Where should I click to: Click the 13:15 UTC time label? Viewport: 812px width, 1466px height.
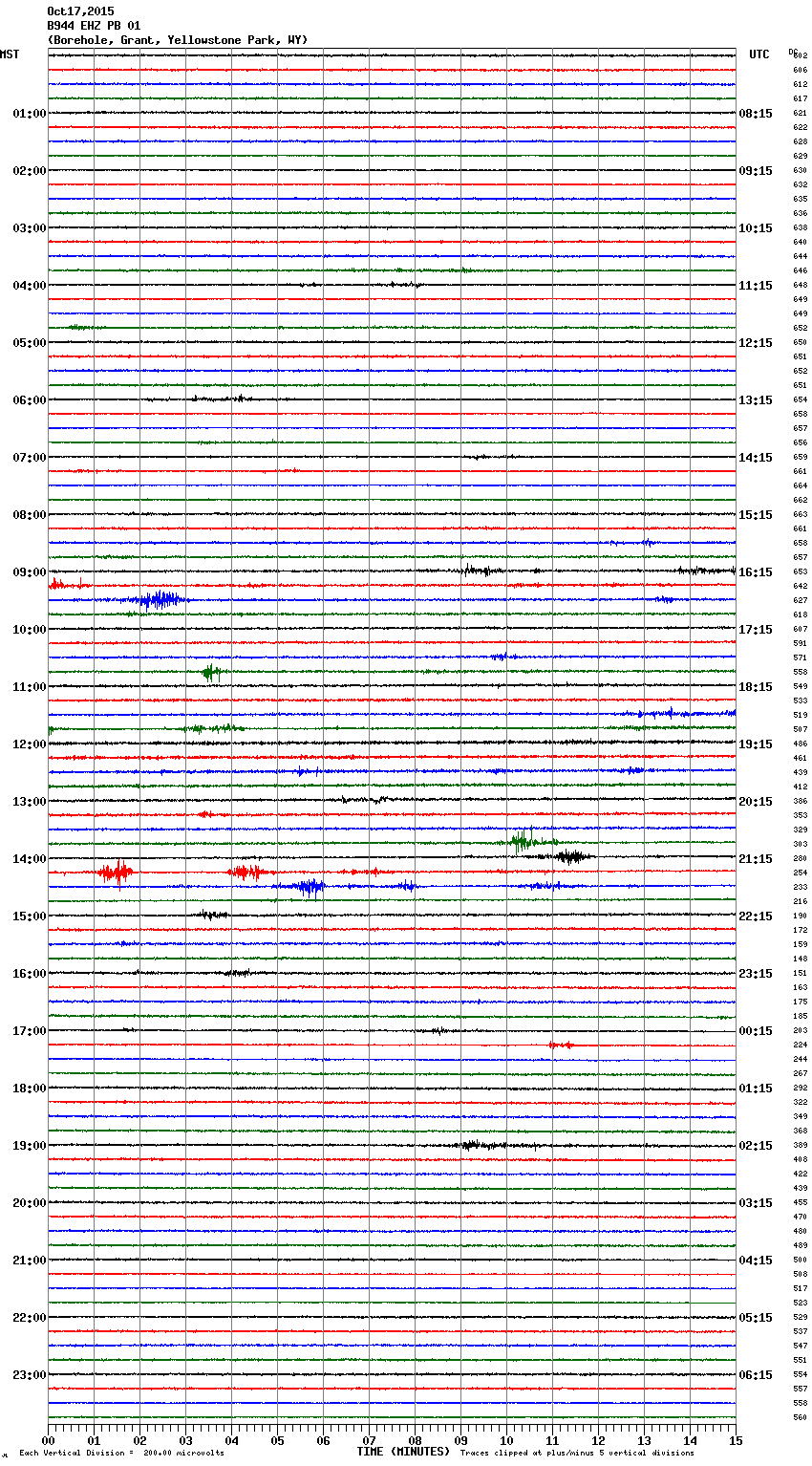point(756,400)
